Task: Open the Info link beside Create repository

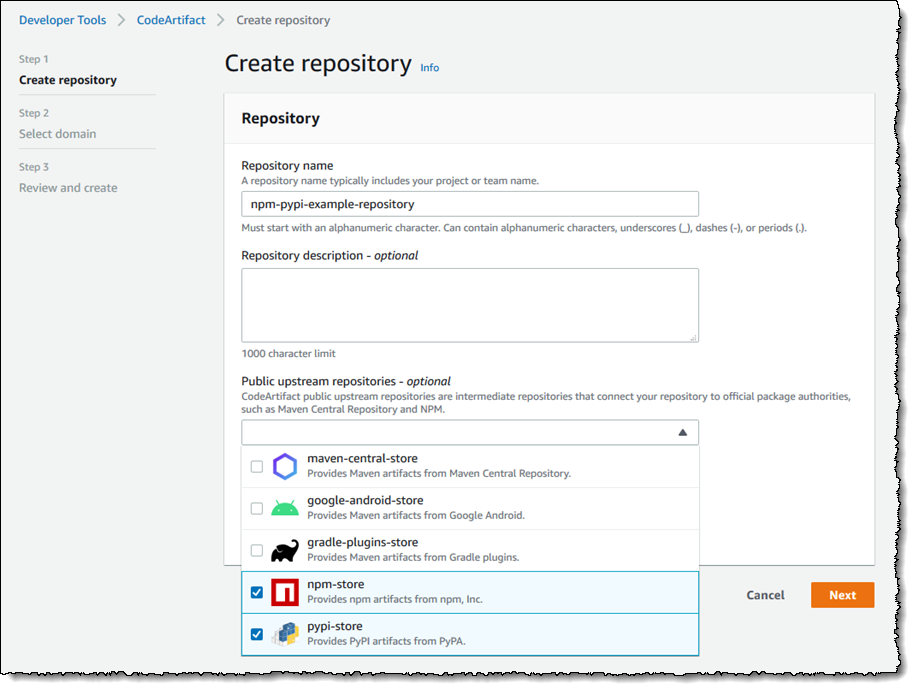Action: [x=430, y=68]
